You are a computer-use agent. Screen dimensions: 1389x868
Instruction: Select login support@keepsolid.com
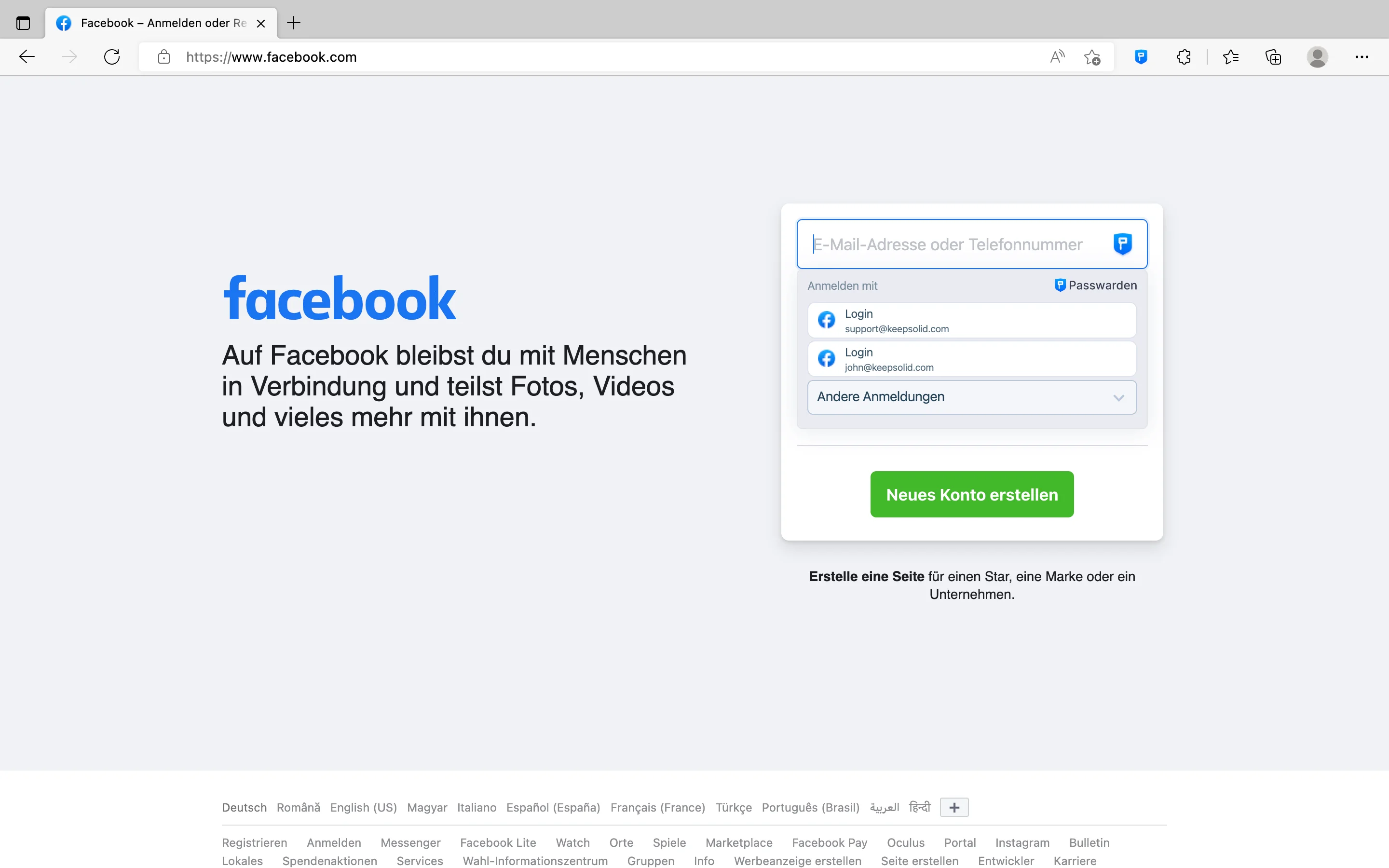point(971,320)
